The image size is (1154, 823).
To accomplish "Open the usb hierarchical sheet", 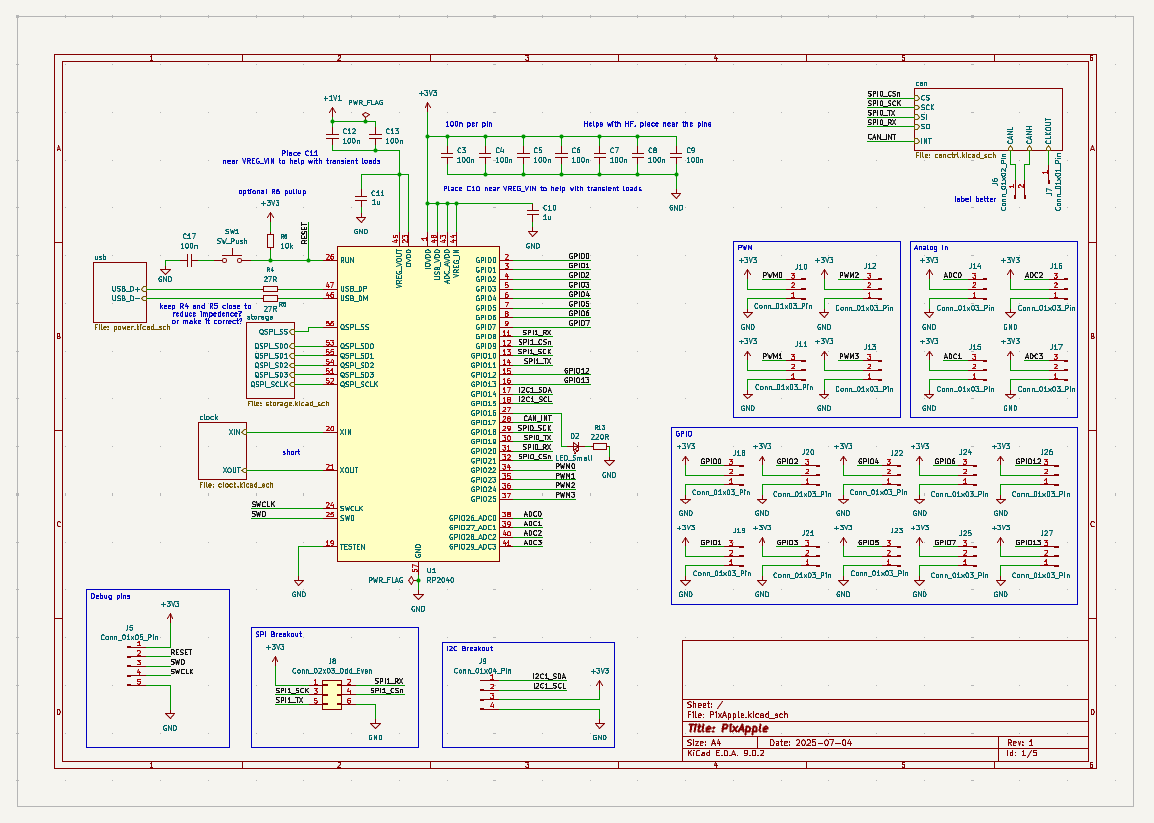I will [119, 292].
